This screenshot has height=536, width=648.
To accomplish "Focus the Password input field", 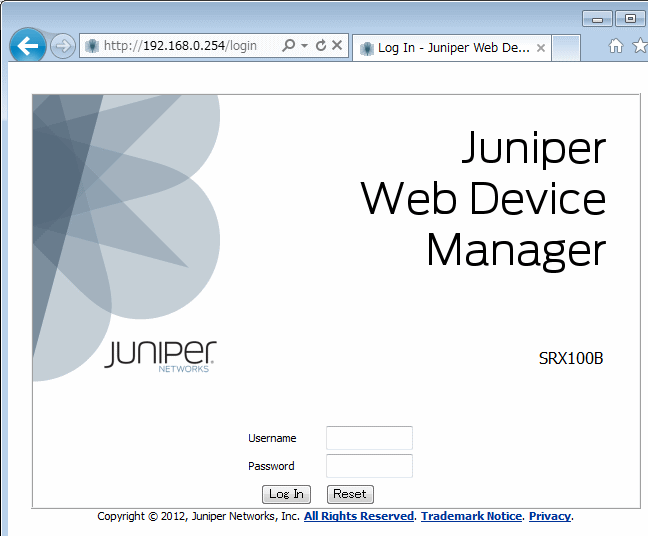I will pos(369,466).
